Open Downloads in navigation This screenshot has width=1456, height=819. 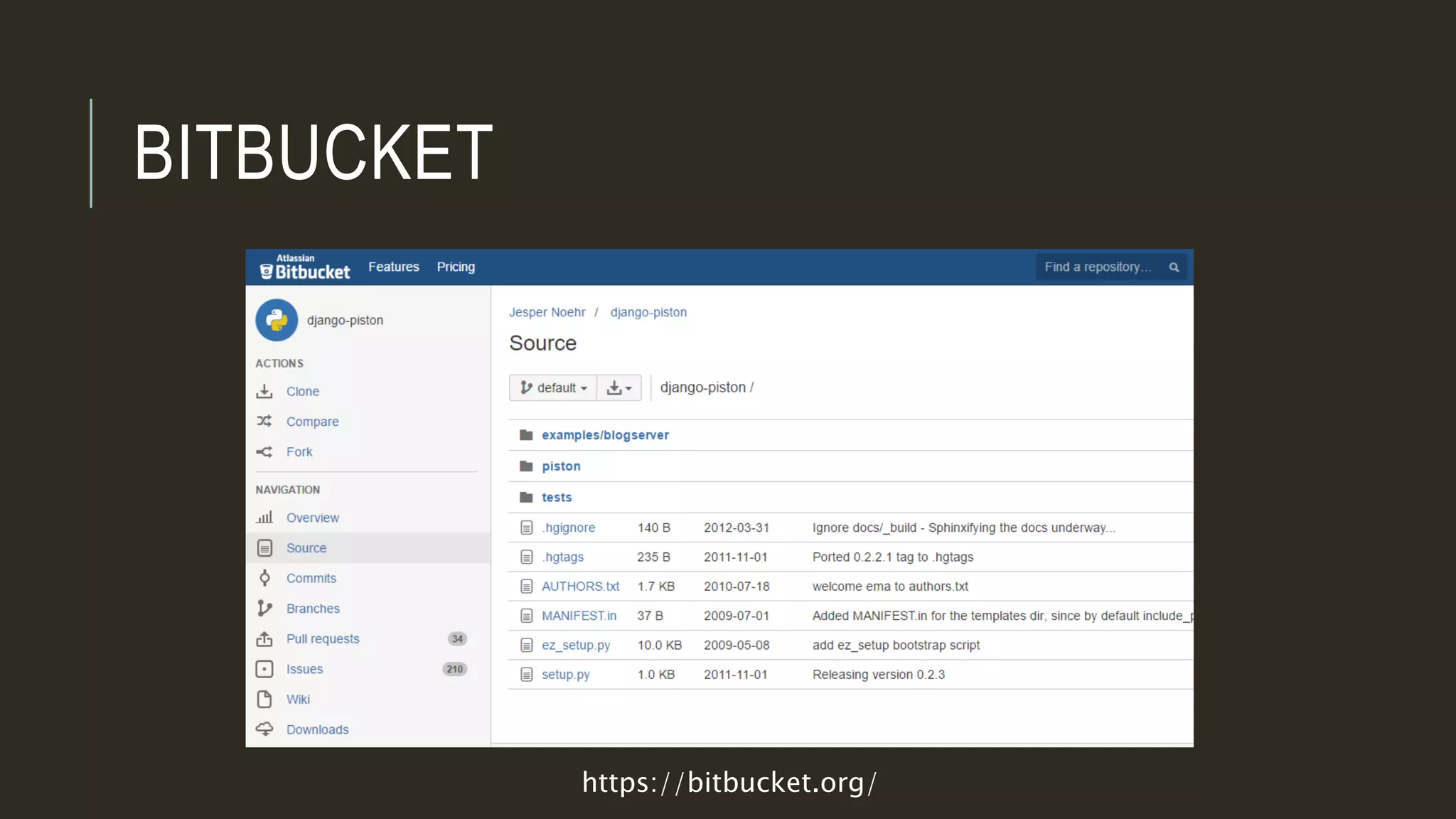[318, 729]
